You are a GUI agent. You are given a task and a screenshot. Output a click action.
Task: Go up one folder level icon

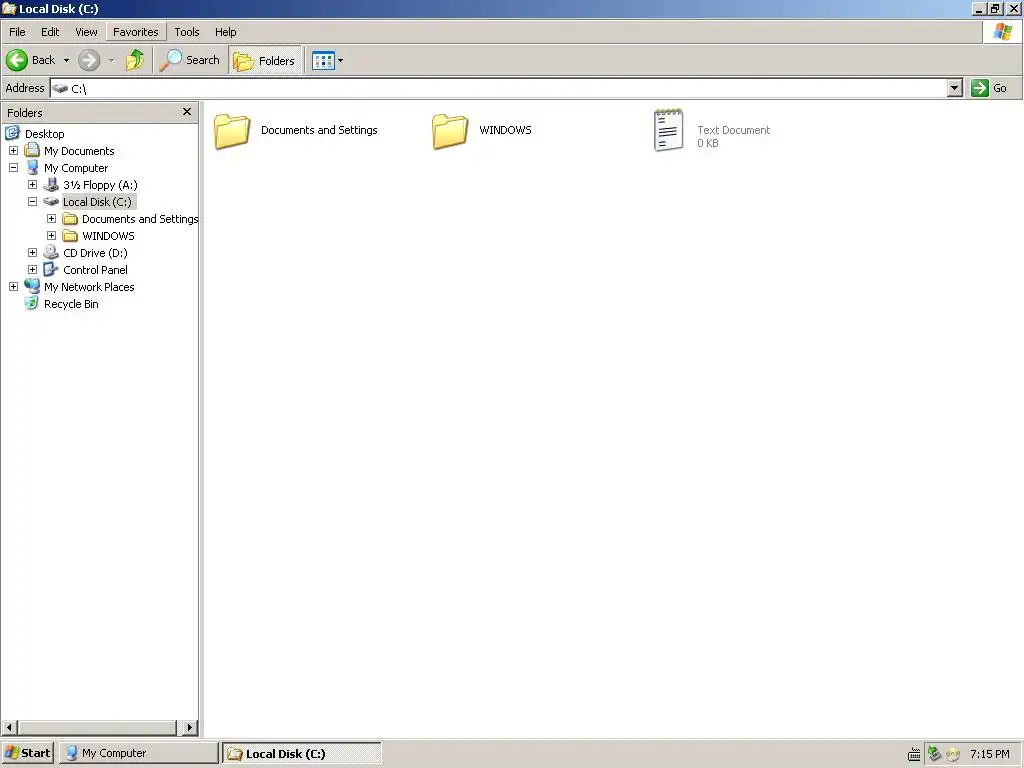[x=135, y=60]
